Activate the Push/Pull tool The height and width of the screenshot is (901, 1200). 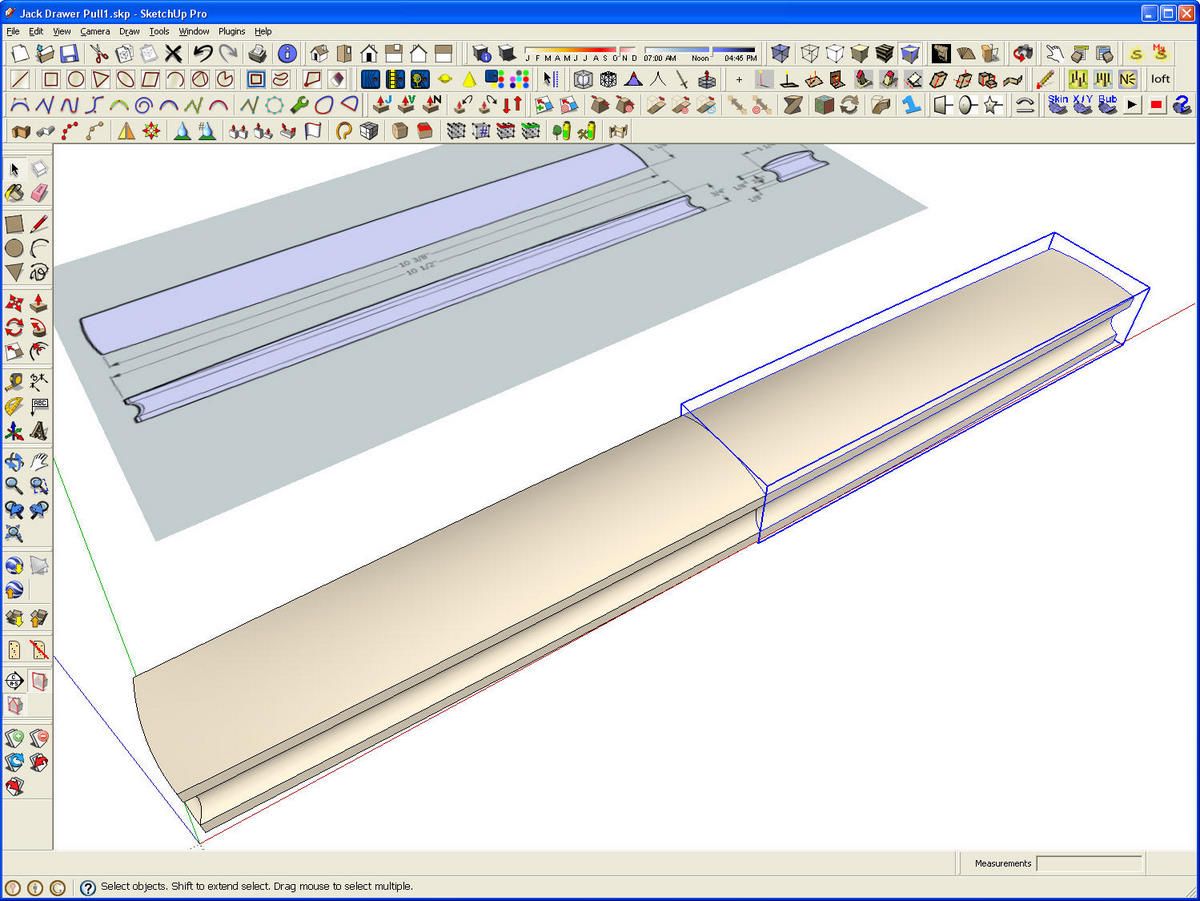point(39,303)
